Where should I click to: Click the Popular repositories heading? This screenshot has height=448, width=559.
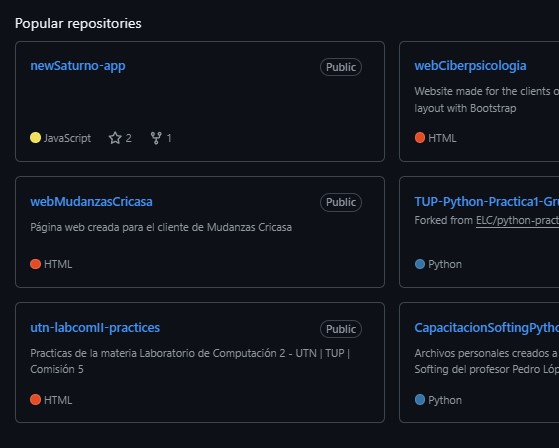[x=78, y=24]
